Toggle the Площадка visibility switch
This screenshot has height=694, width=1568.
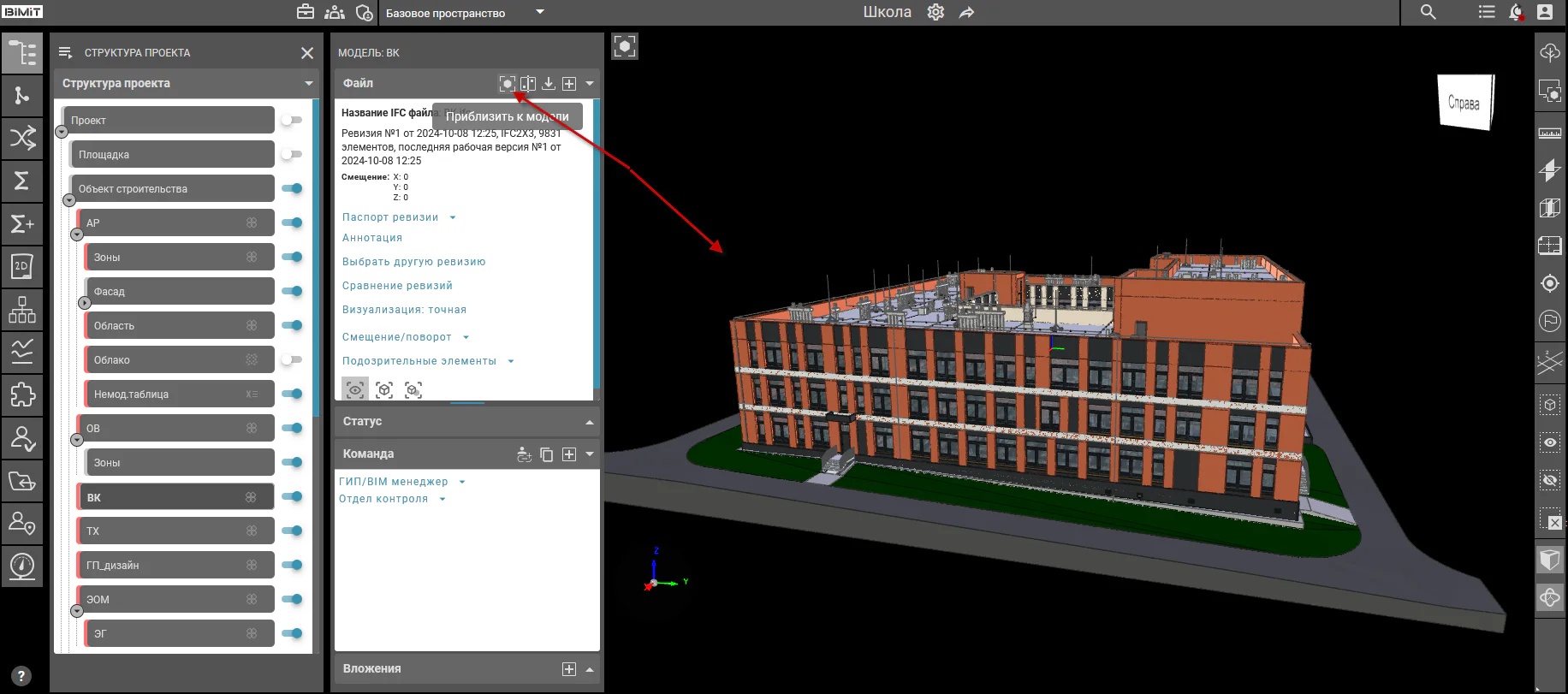[292, 154]
